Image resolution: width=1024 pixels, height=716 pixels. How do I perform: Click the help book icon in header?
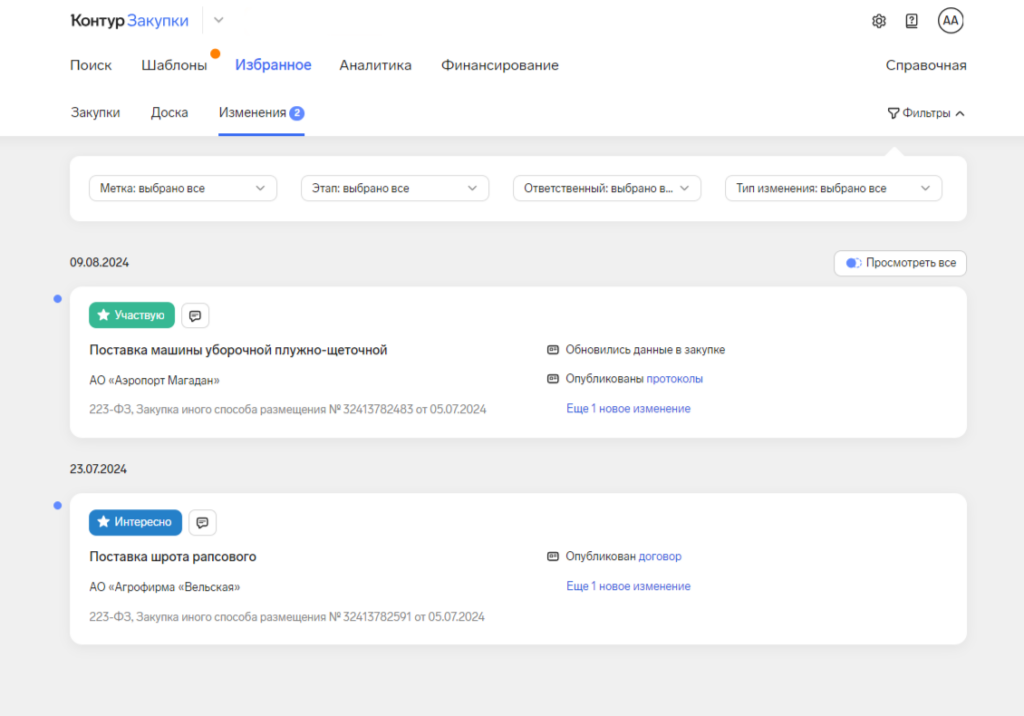tap(911, 21)
